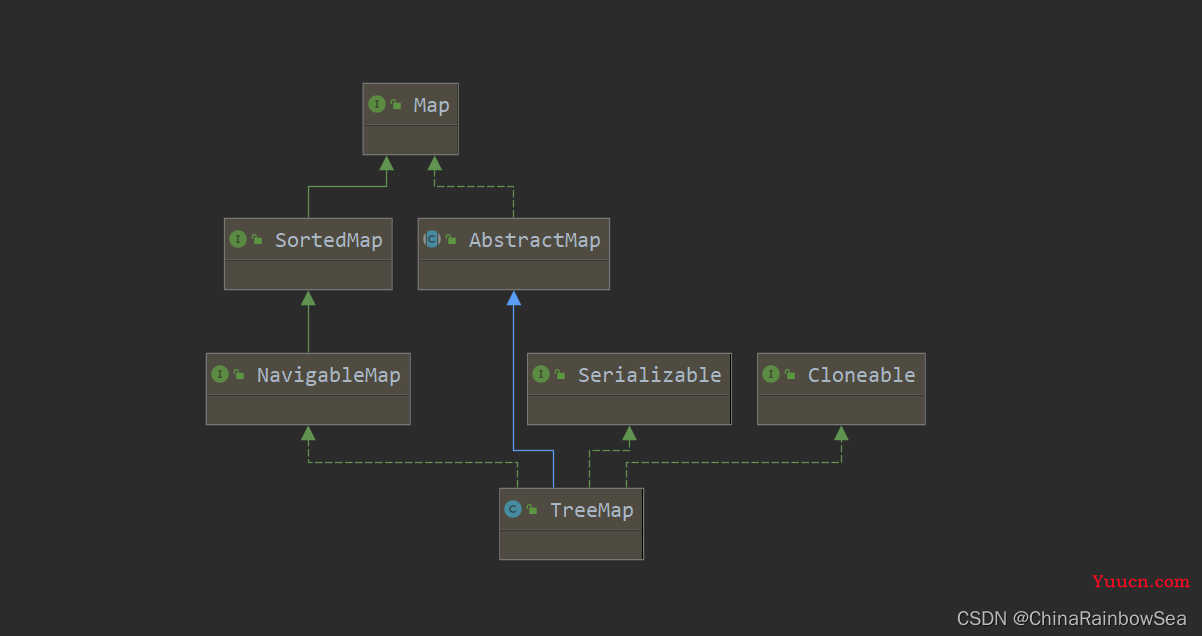Select the SortedMap node label
The image size is (1202, 636).
[x=329, y=240]
